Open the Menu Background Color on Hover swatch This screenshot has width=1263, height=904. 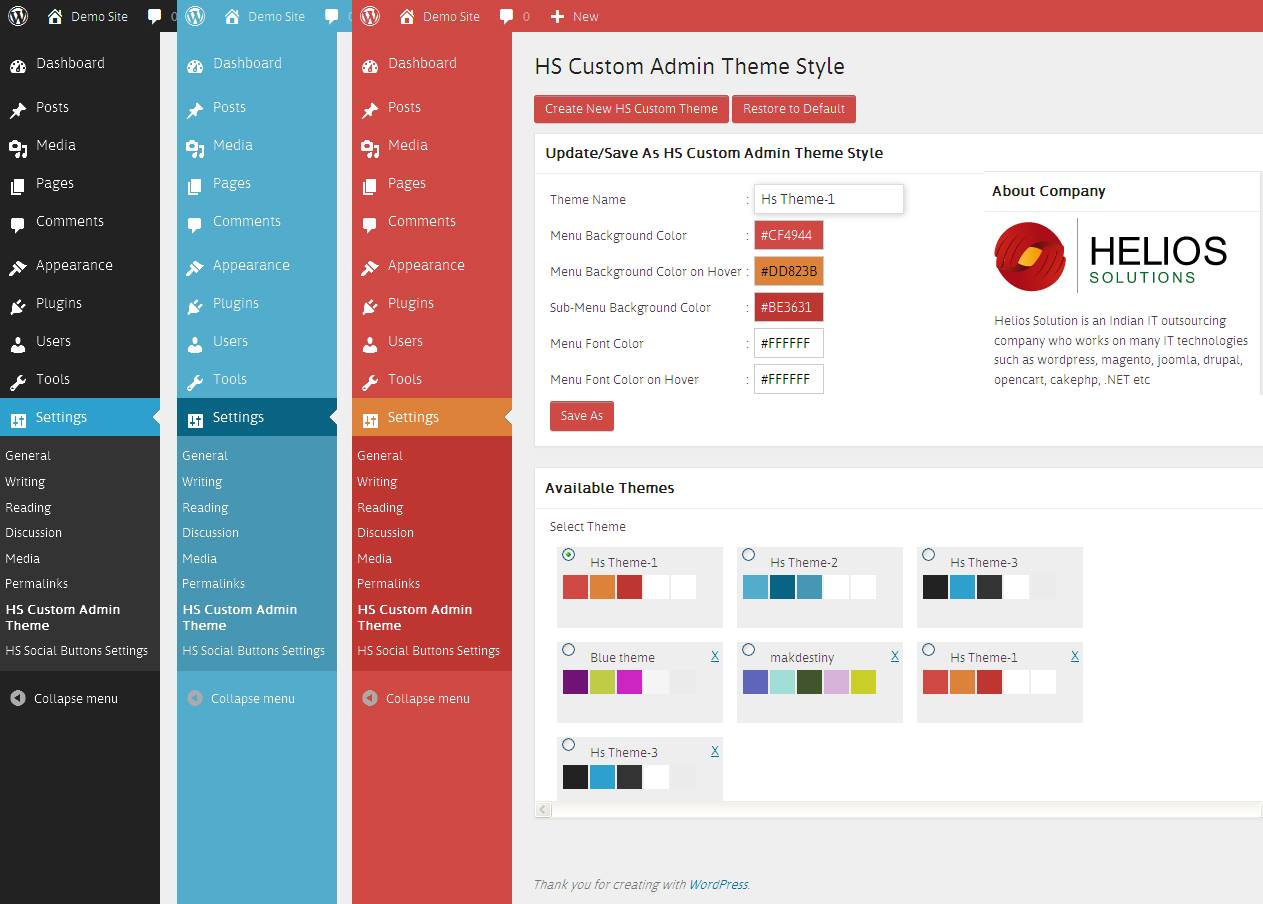click(x=788, y=272)
